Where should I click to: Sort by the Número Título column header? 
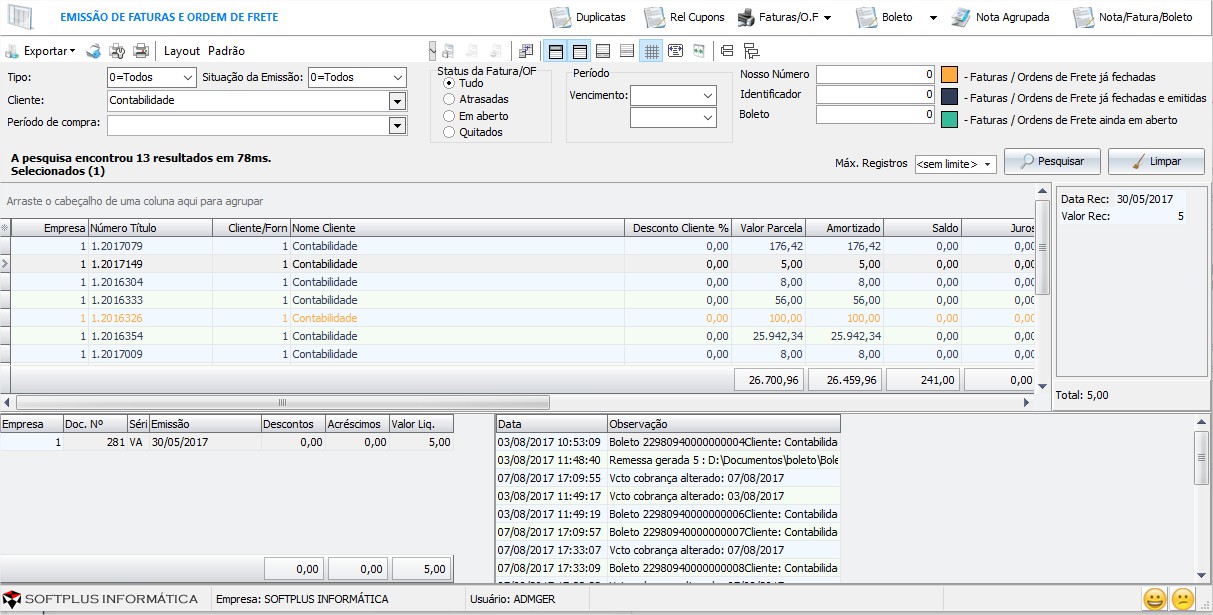click(150, 228)
